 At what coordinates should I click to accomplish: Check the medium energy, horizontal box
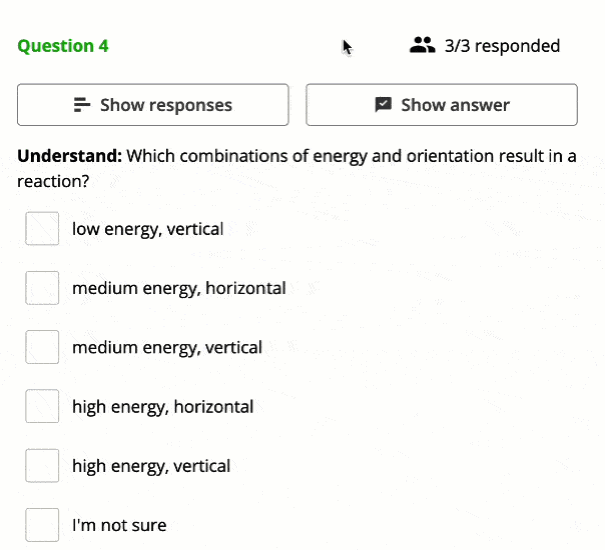42,288
